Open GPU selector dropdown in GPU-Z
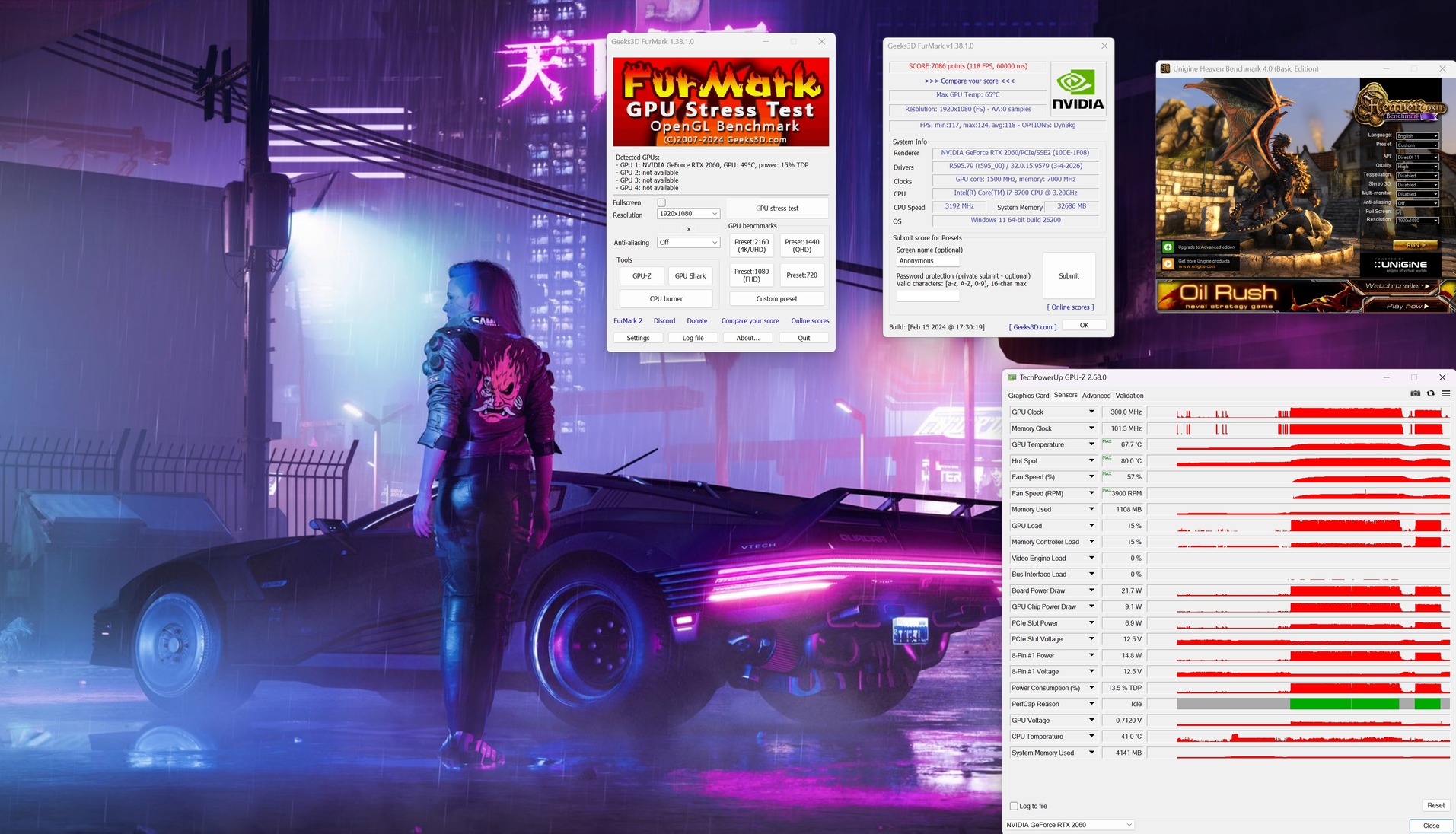1456x834 pixels. point(1069,825)
